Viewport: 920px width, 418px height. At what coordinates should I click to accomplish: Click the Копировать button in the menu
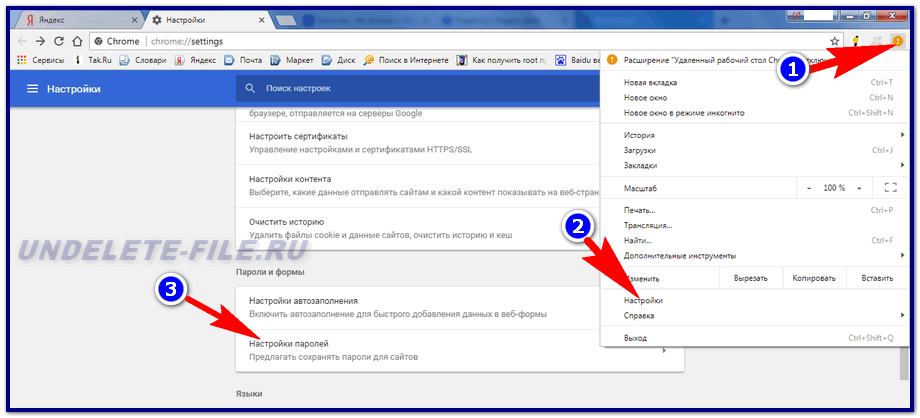coord(813,277)
